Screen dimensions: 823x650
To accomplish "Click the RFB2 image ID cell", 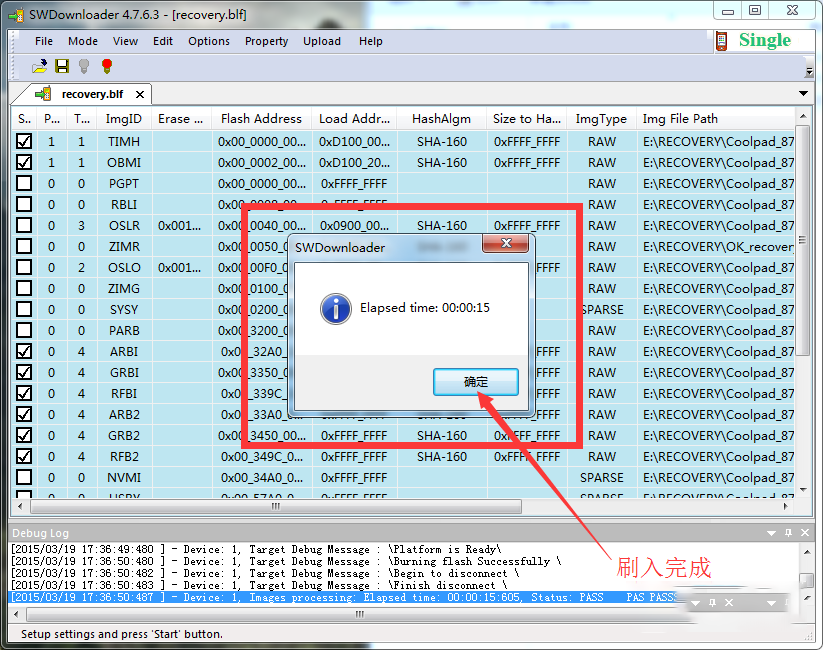I will 124,456.
